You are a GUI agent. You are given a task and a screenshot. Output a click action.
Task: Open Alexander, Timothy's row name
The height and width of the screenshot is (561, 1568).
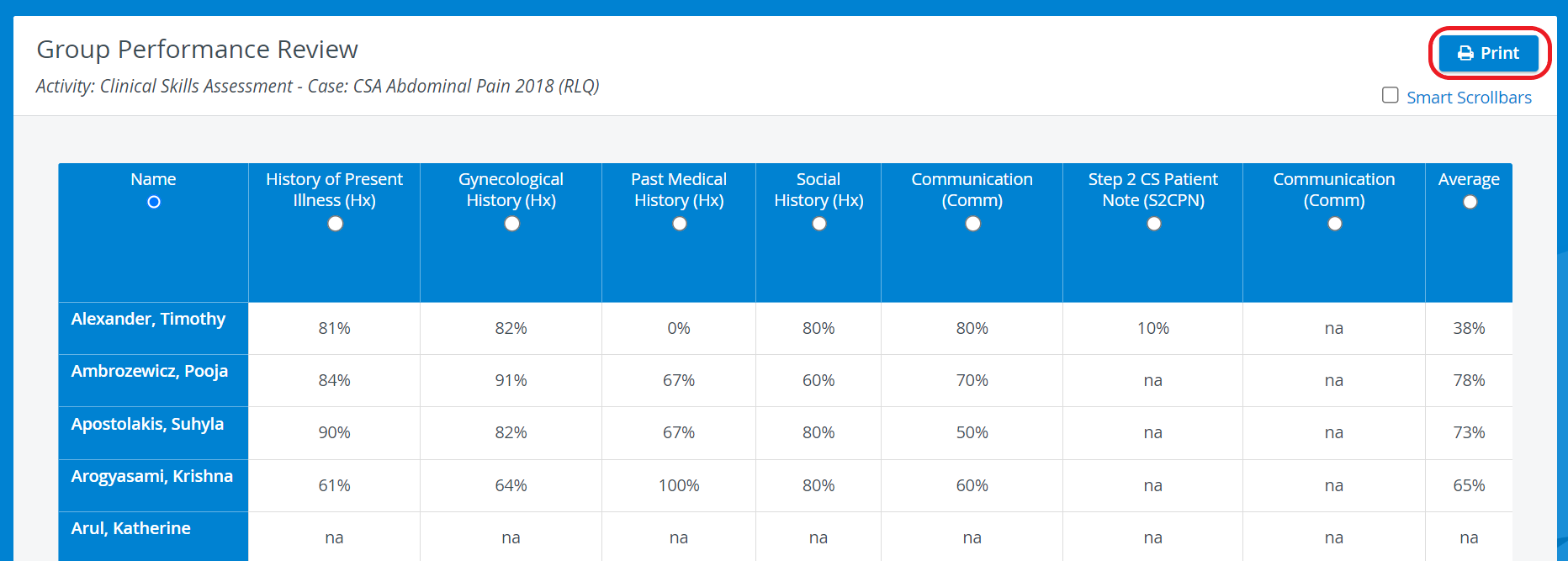pyautogui.click(x=148, y=319)
